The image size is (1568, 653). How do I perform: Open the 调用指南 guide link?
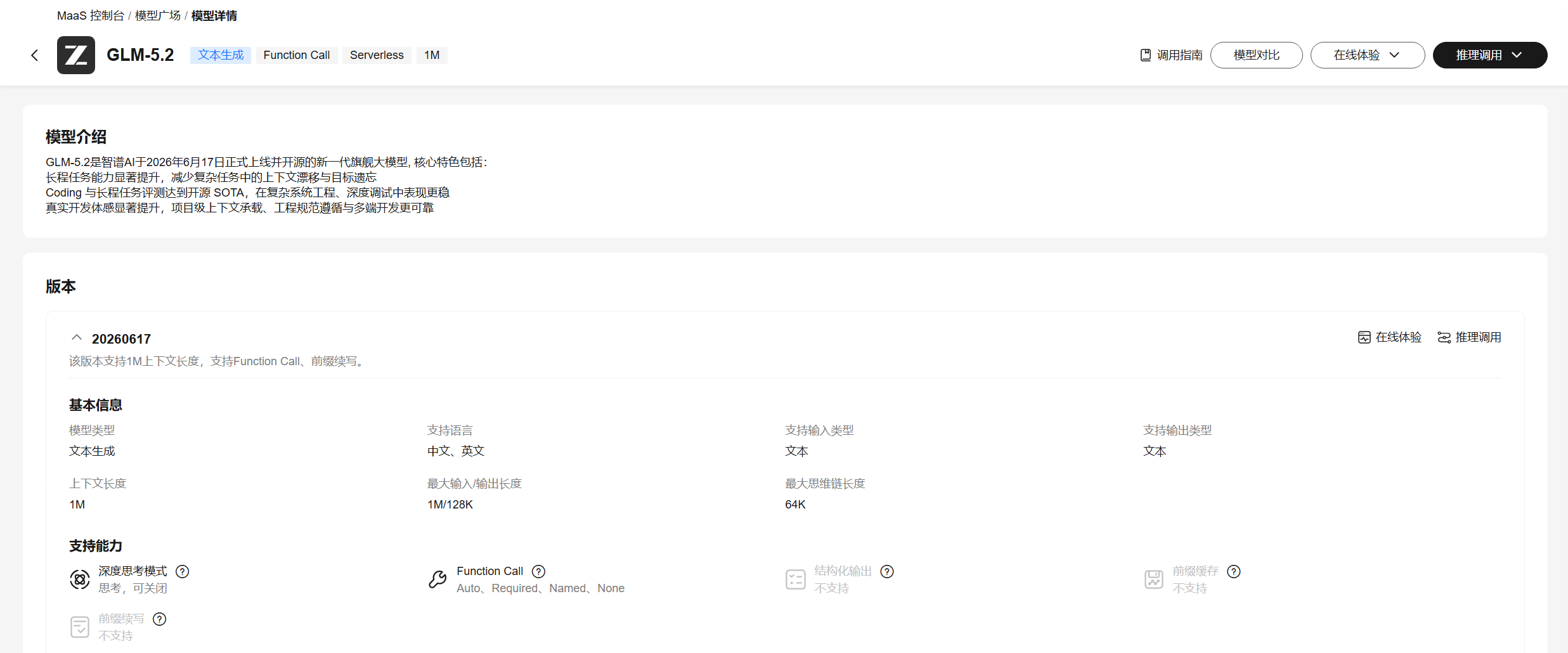(x=1171, y=55)
